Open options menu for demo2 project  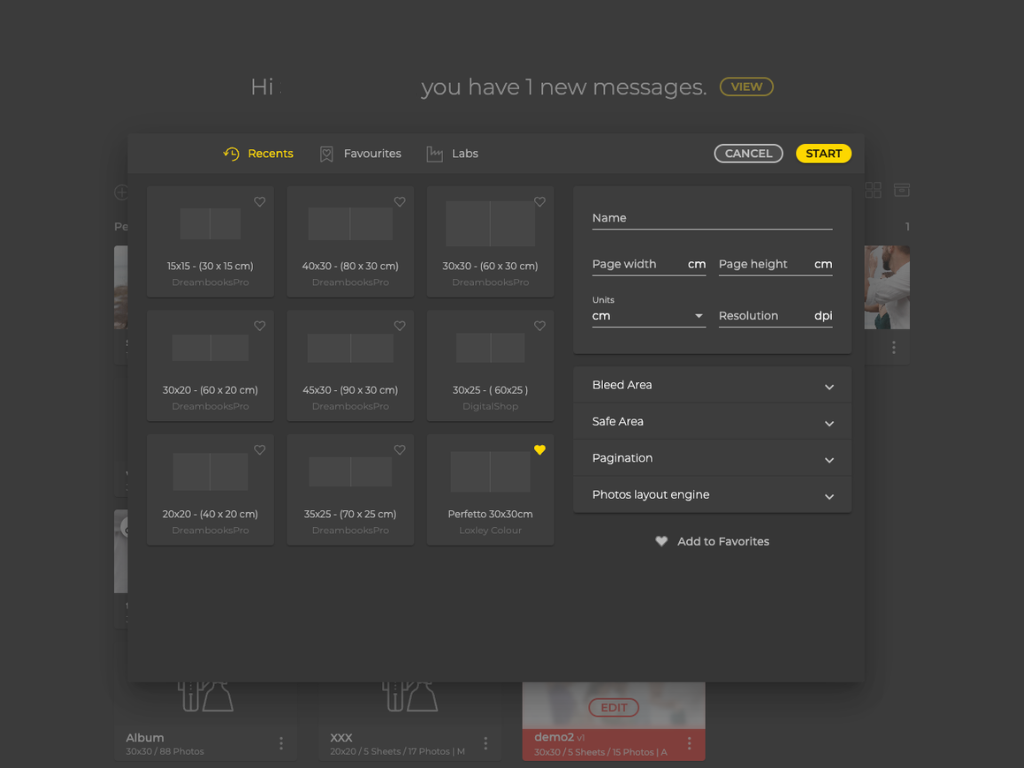pyautogui.click(x=689, y=743)
